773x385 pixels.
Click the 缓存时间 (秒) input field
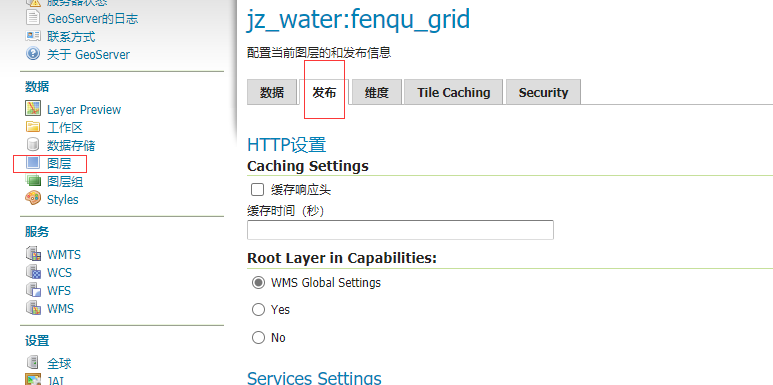coord(400,230)
